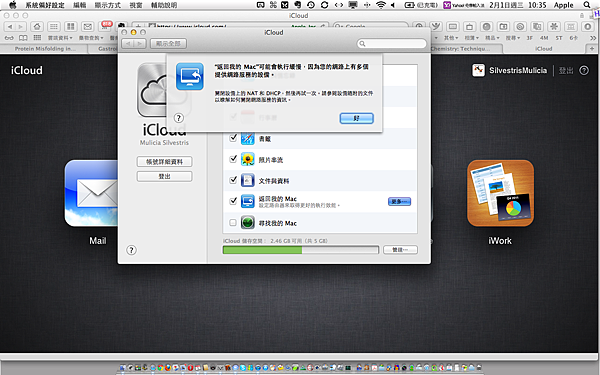Open the 輔助說明 (Help) menu

(x=164, y=5)
